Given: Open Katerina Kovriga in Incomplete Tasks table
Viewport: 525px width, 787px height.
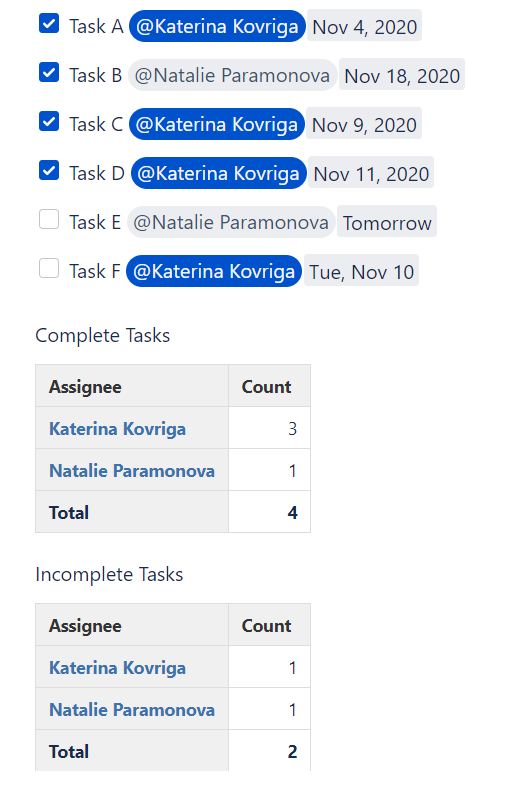Looking at the screenshot, I should [117, 668].
